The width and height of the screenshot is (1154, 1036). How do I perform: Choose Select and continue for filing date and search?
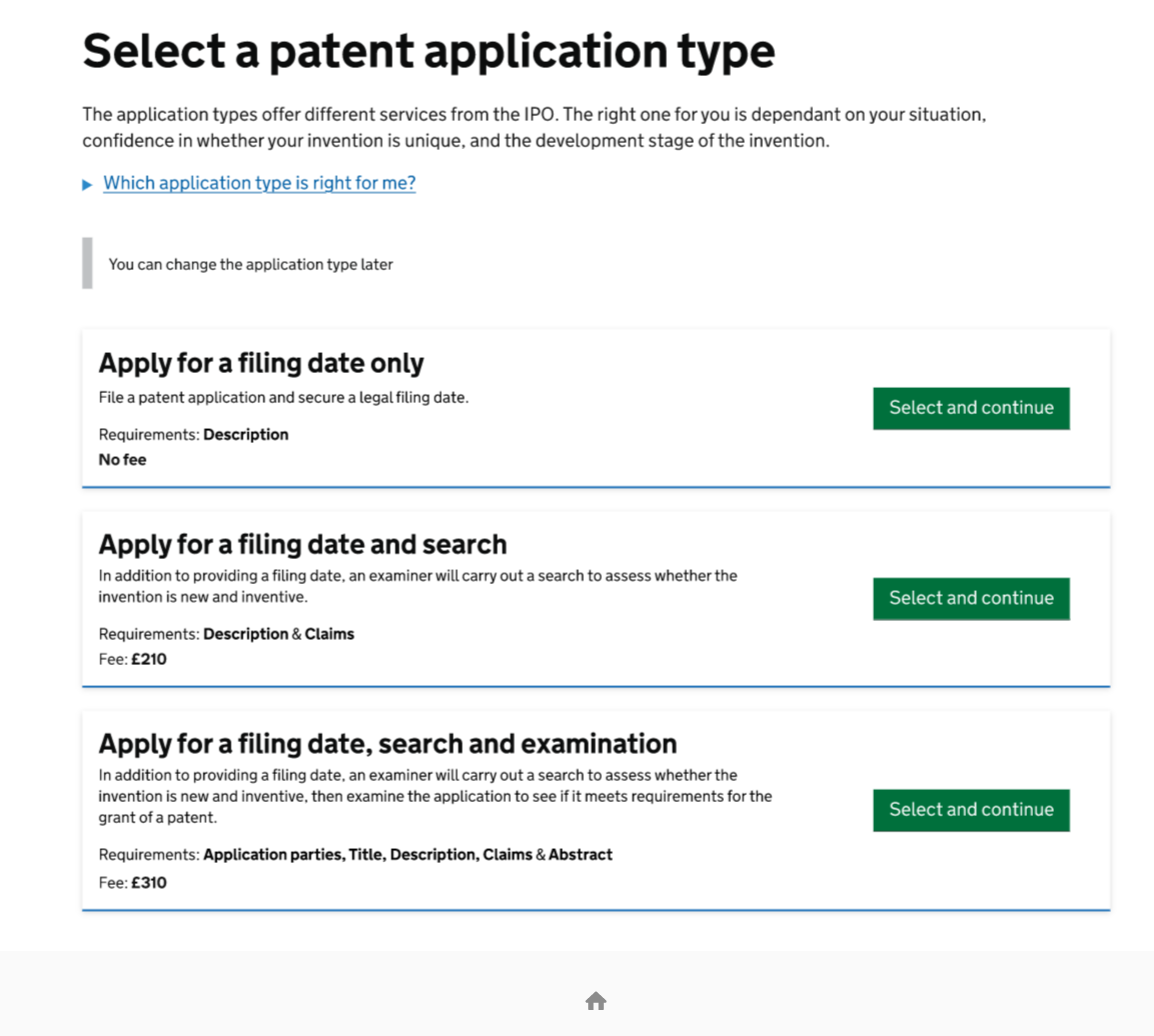pyautogui.click(x=970, y=598)
